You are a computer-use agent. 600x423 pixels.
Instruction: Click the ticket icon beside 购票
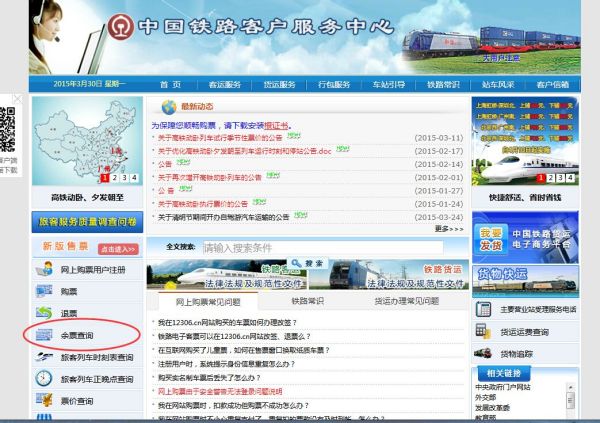pyautogui.click(x=44, y=291)
